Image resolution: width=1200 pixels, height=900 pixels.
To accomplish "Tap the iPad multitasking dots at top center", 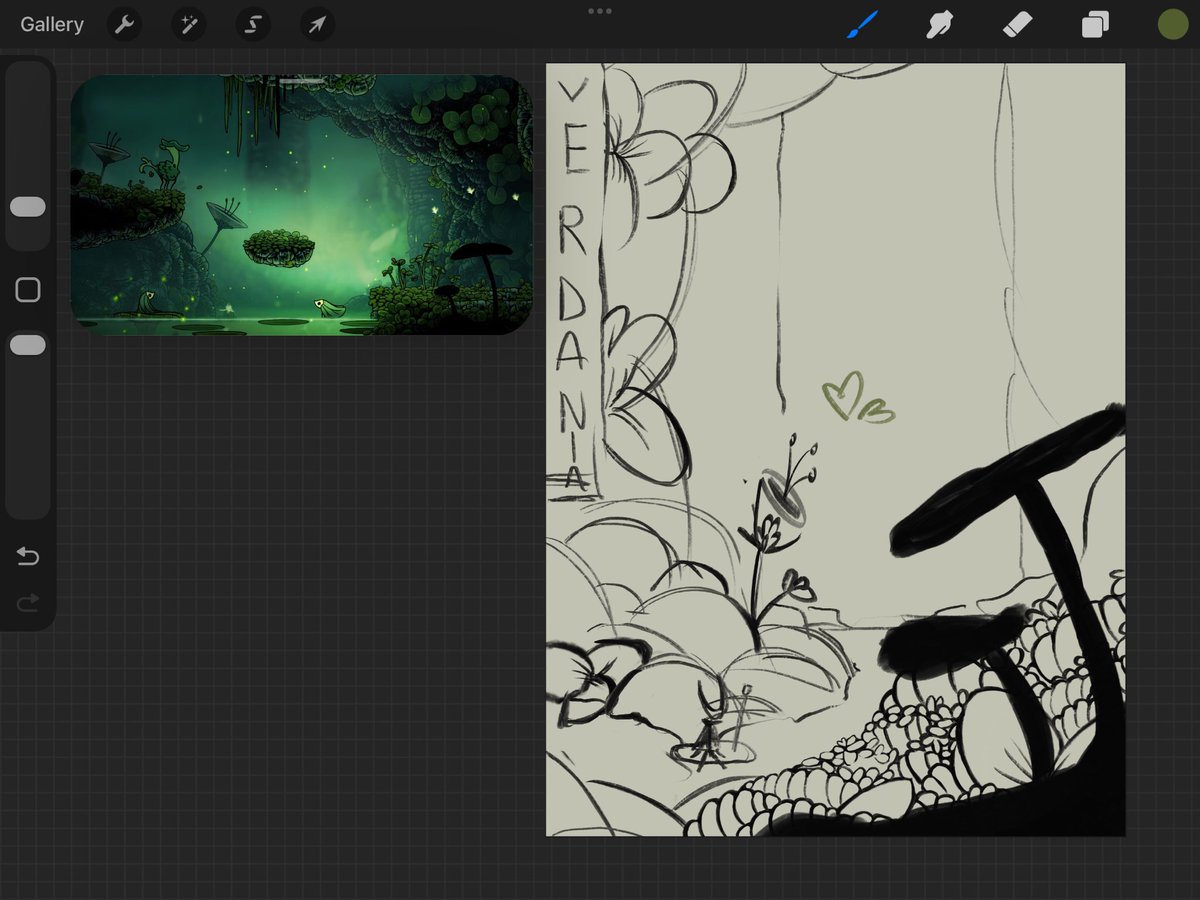I will coord(600,12).
